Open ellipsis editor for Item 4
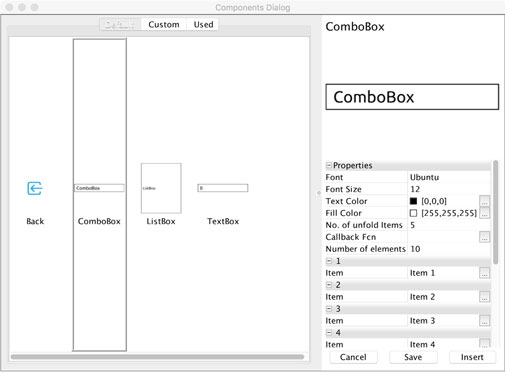Image resolution: width=505 pixels, height=372 pixels. click(485, 344)
